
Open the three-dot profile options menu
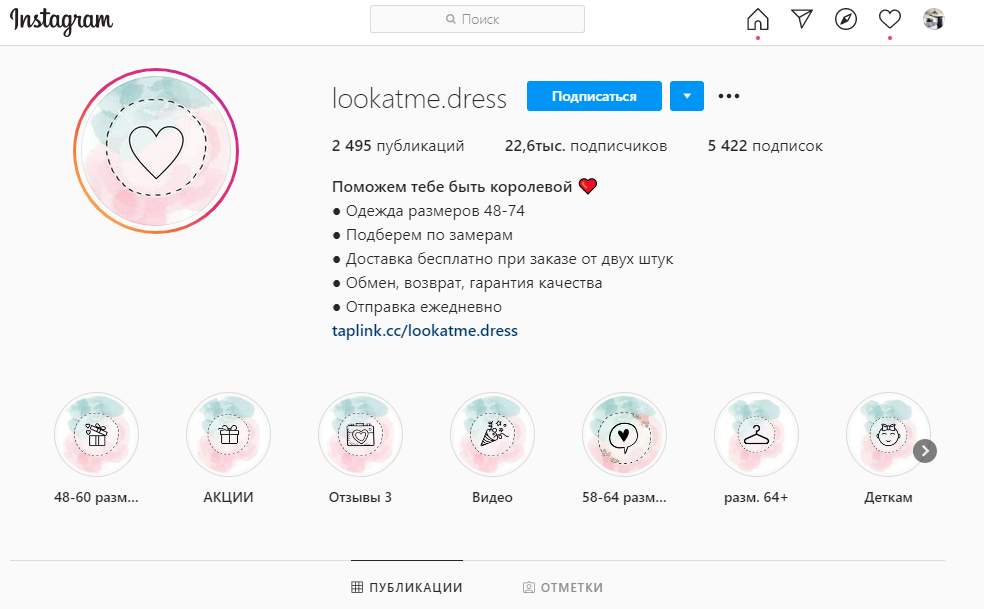[x=729, y=96]
